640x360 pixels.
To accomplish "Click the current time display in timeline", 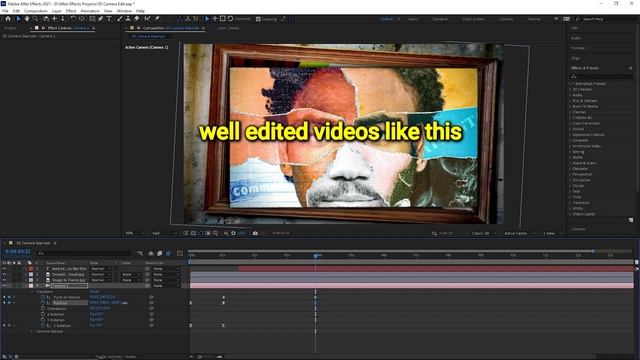I will point(18,251).
